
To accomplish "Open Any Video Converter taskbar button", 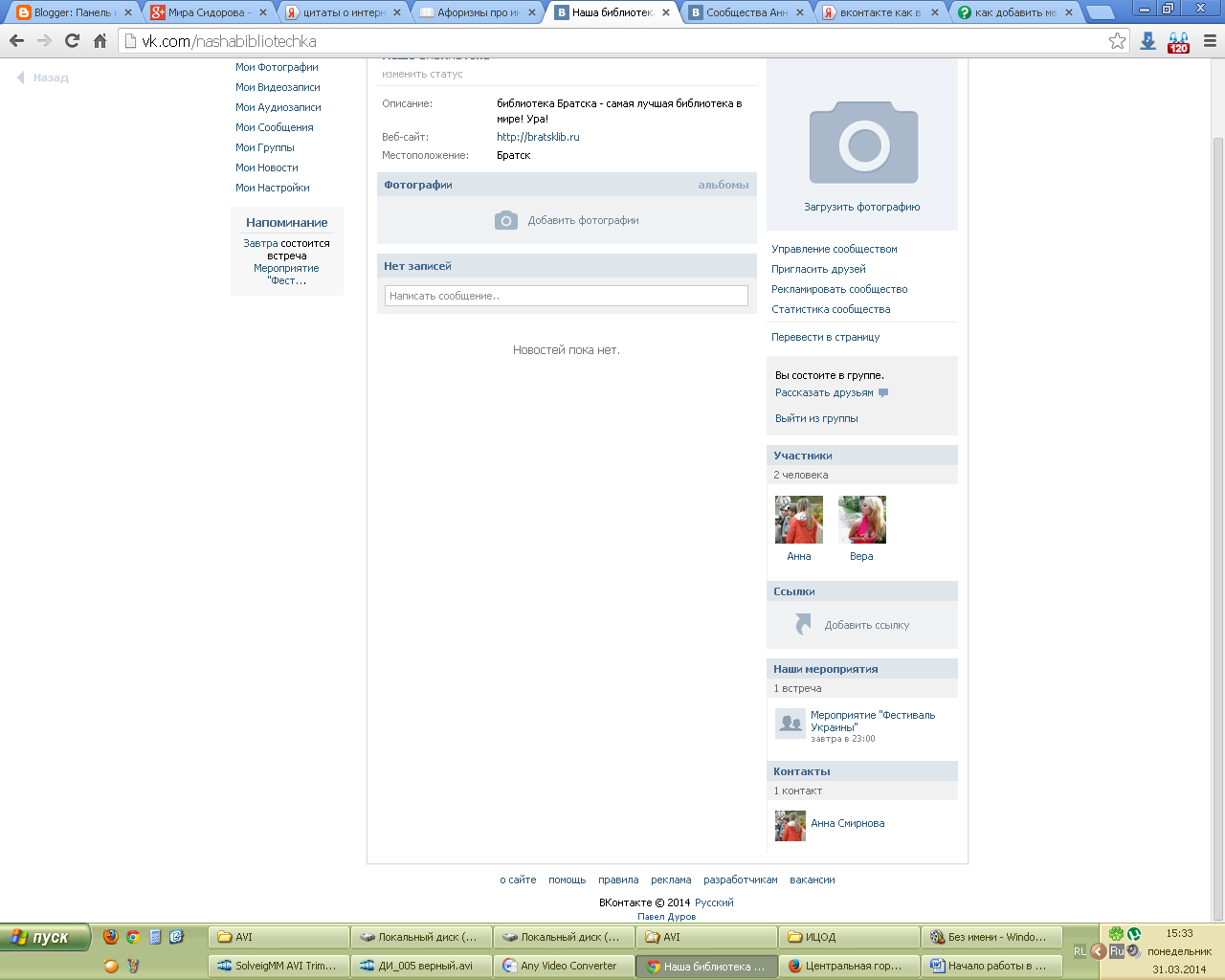I will (564, 966).
